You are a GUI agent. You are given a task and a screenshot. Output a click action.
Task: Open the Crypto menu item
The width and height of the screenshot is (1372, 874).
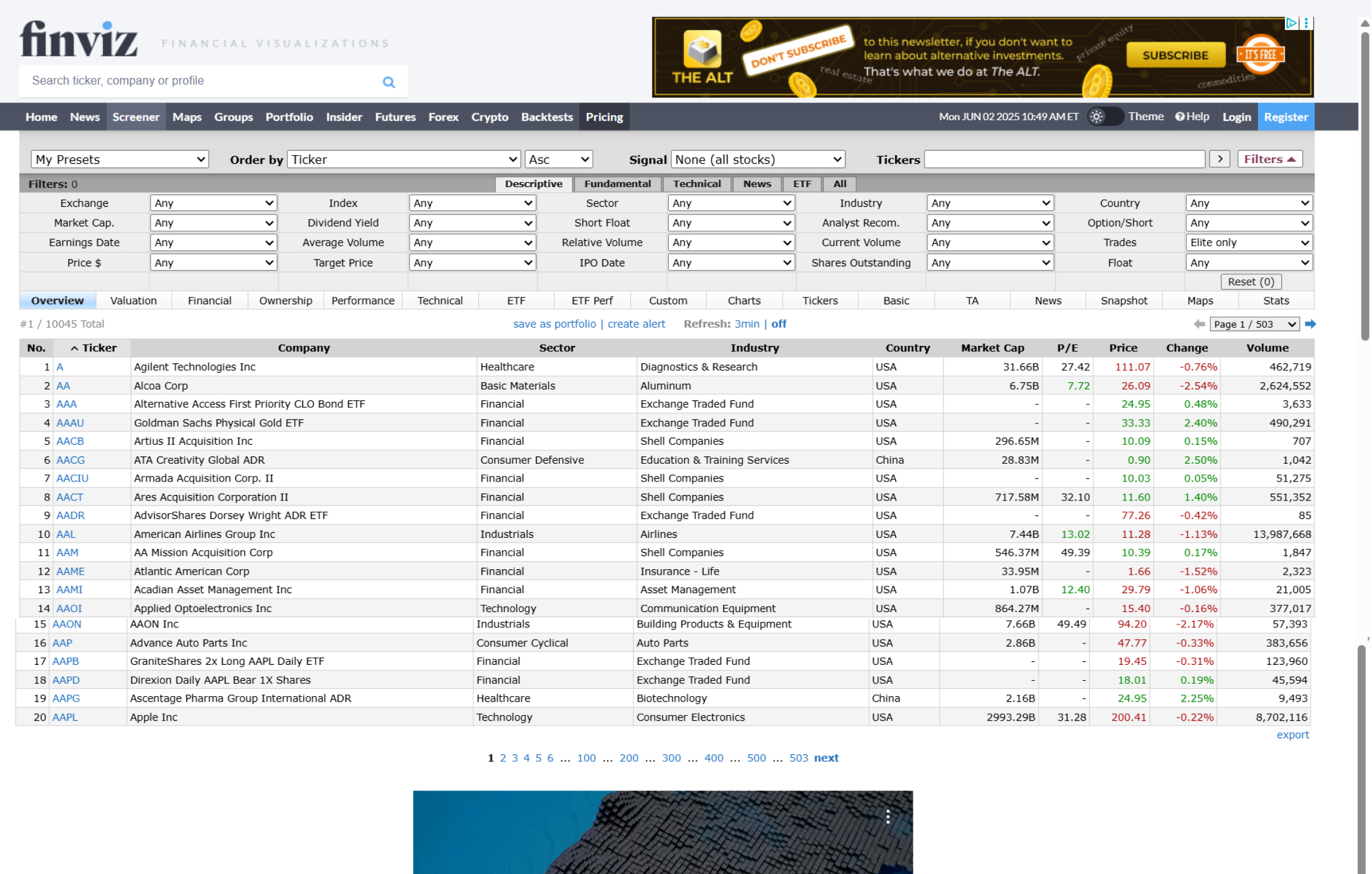489,117
